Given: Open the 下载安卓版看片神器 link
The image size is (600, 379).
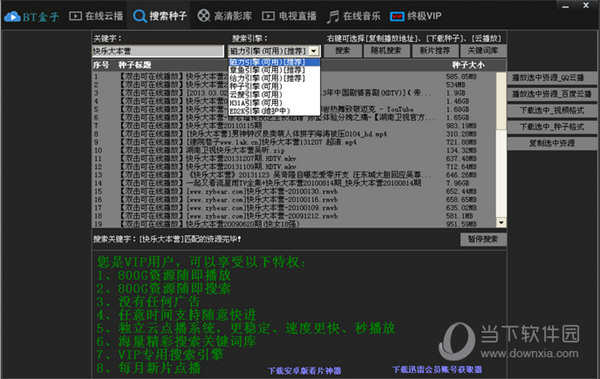Looking at the screenshot, I should pos(305,371).
